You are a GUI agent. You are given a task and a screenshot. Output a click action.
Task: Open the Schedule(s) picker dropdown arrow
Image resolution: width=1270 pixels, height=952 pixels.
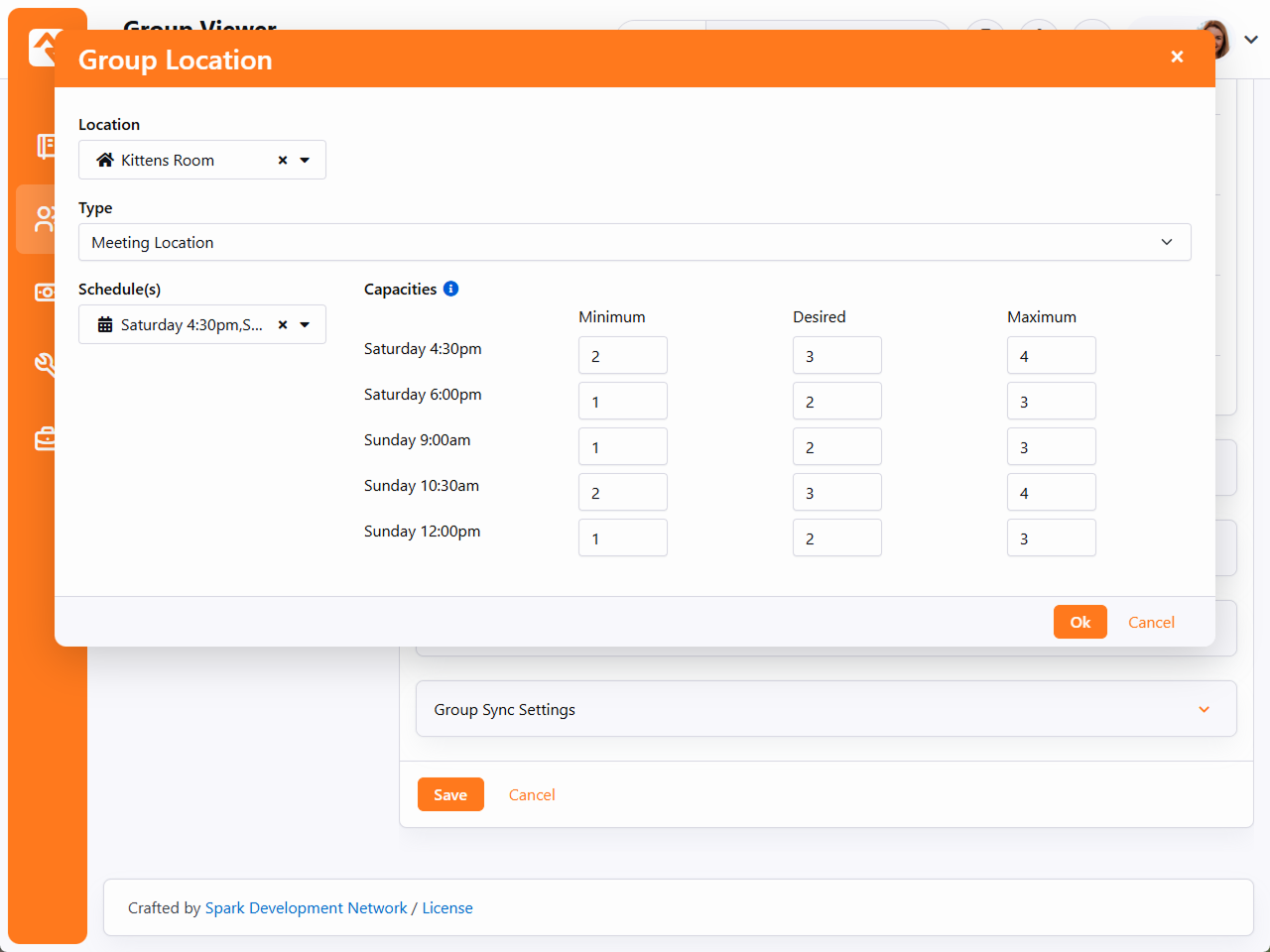coord(305,324)
